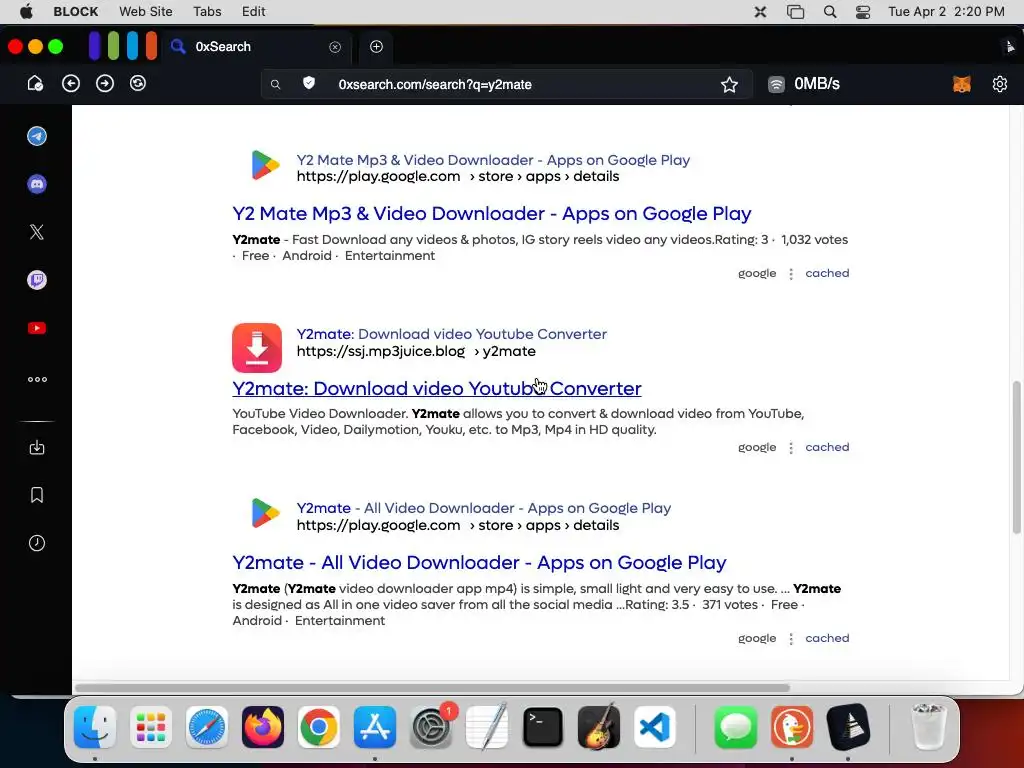The height and width of the screenshot is (768, 1024).
Task: Open options dots for mp3juice result
Action: coord(791,448)
